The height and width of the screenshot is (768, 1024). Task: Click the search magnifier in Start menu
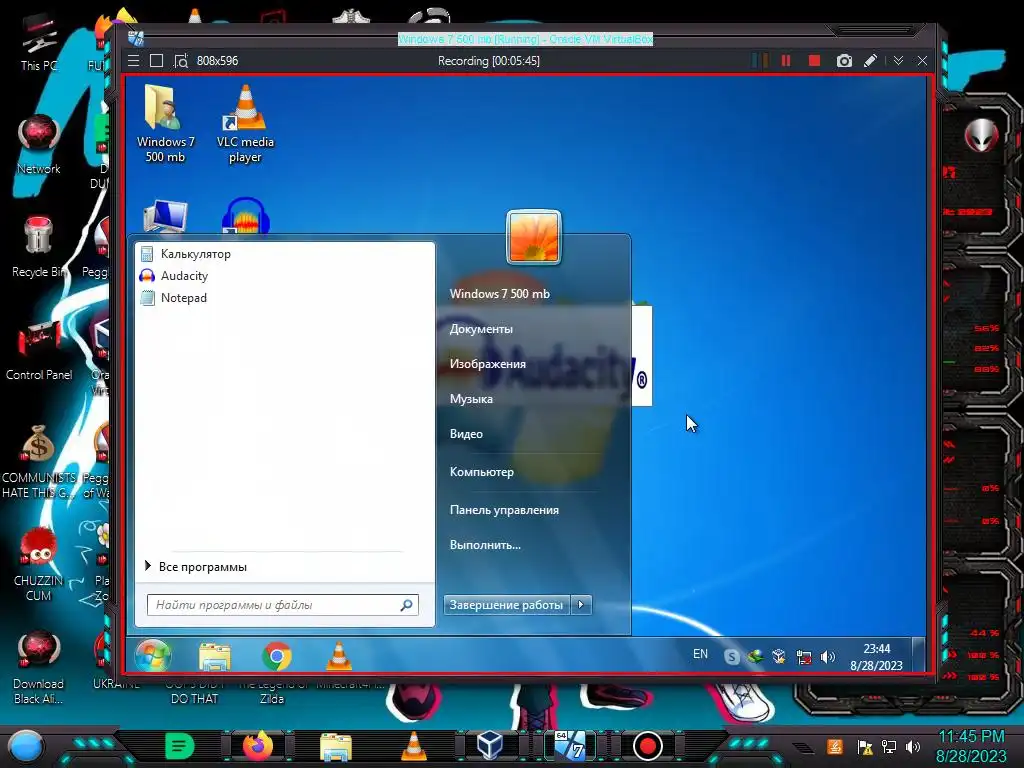tap(406, 605)
